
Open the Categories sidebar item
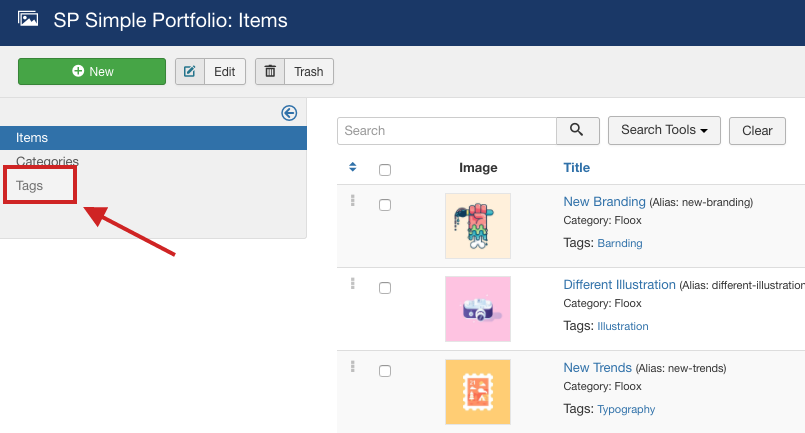pos(47,161)
